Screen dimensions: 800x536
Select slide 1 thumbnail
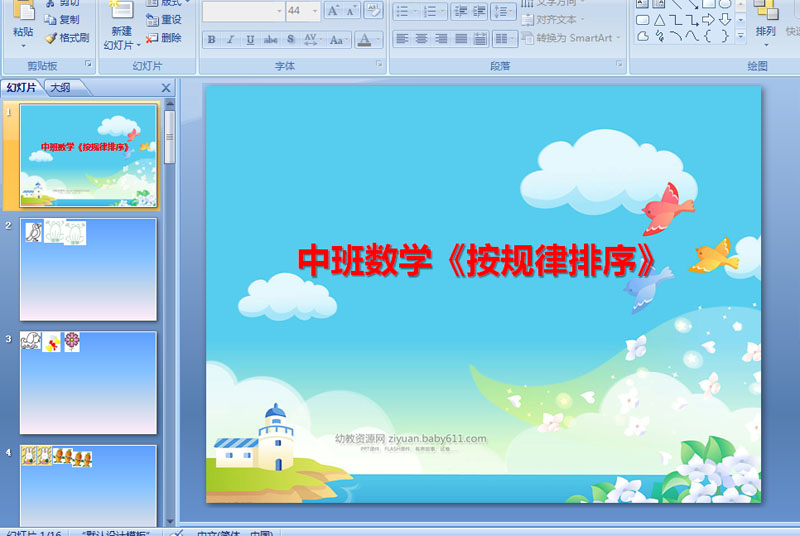point(88,156)
